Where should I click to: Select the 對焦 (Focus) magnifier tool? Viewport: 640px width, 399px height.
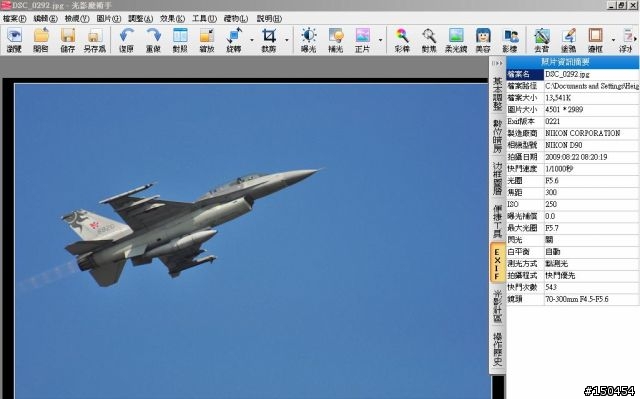coord(429,40)
